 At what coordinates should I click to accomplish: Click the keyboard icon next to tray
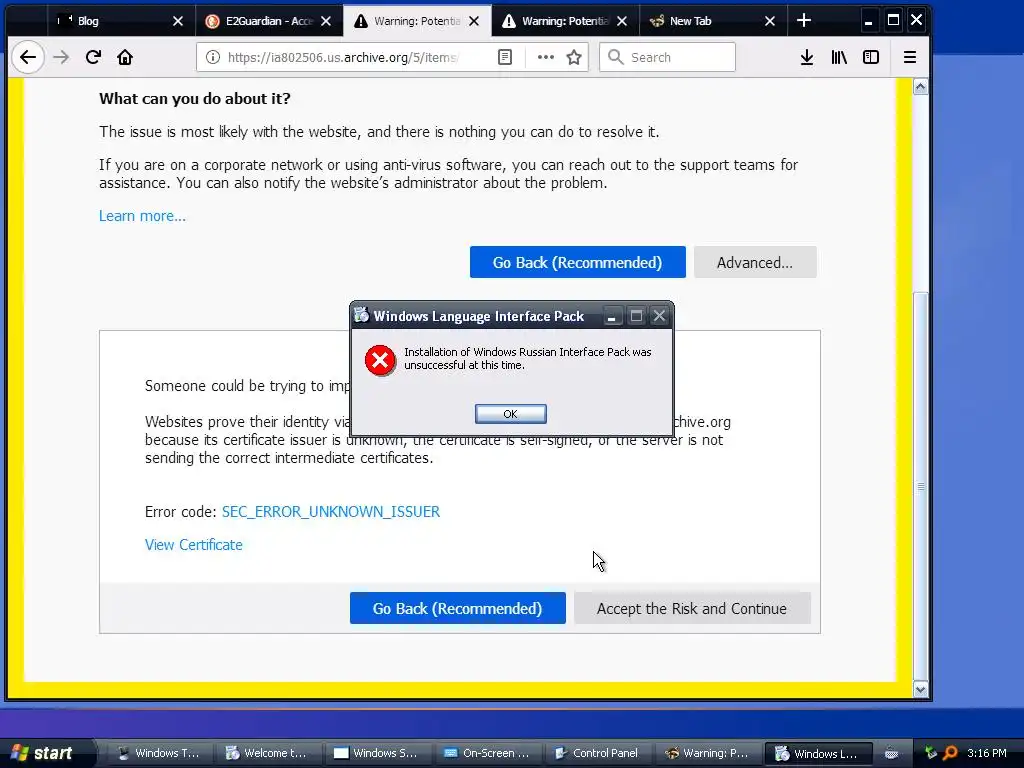tap(891, 754)
